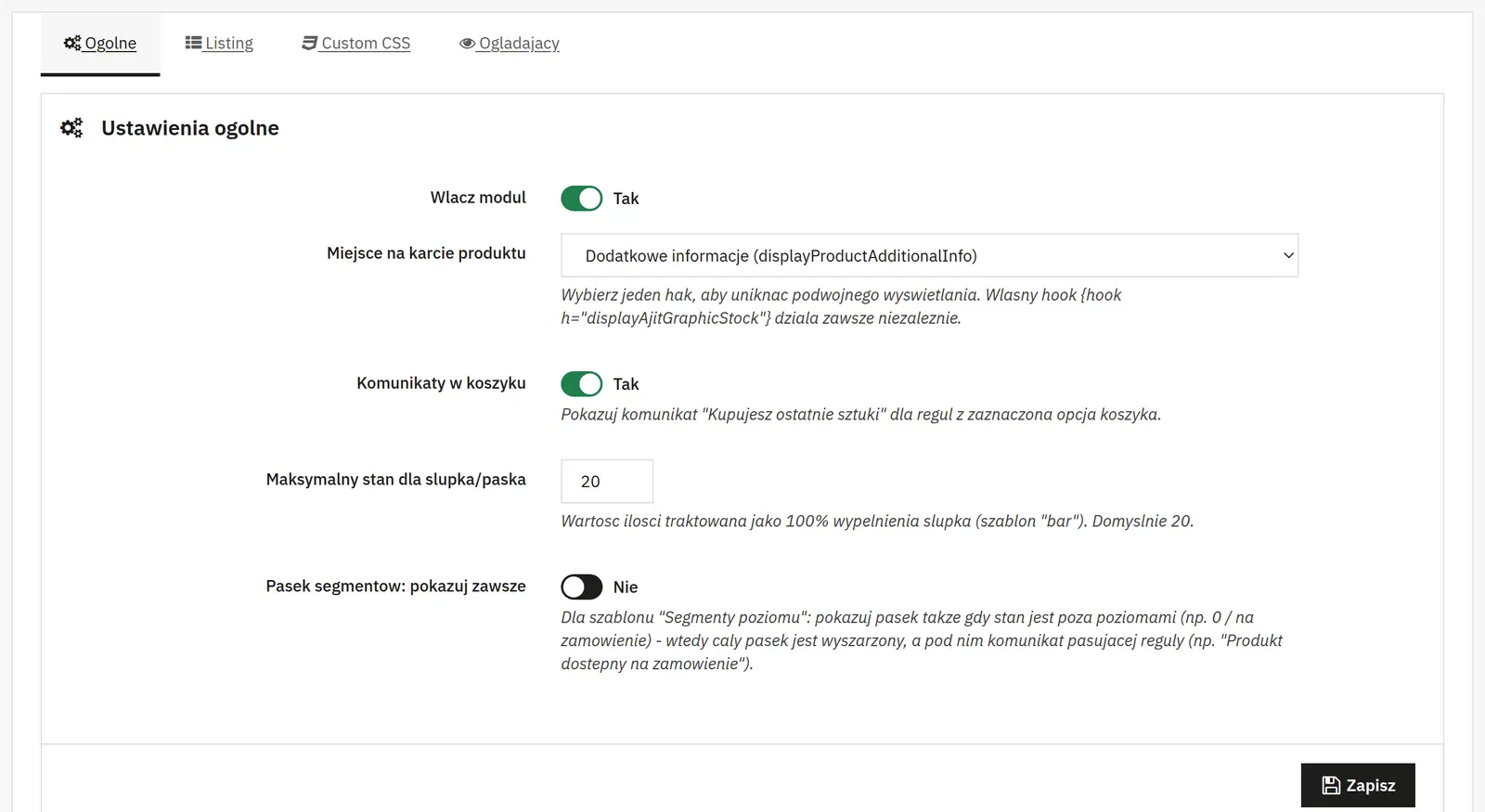Enable Pasek segmentow pokazuj zawsze toggle
1485x812 pixels.
(x=581, y=586)
